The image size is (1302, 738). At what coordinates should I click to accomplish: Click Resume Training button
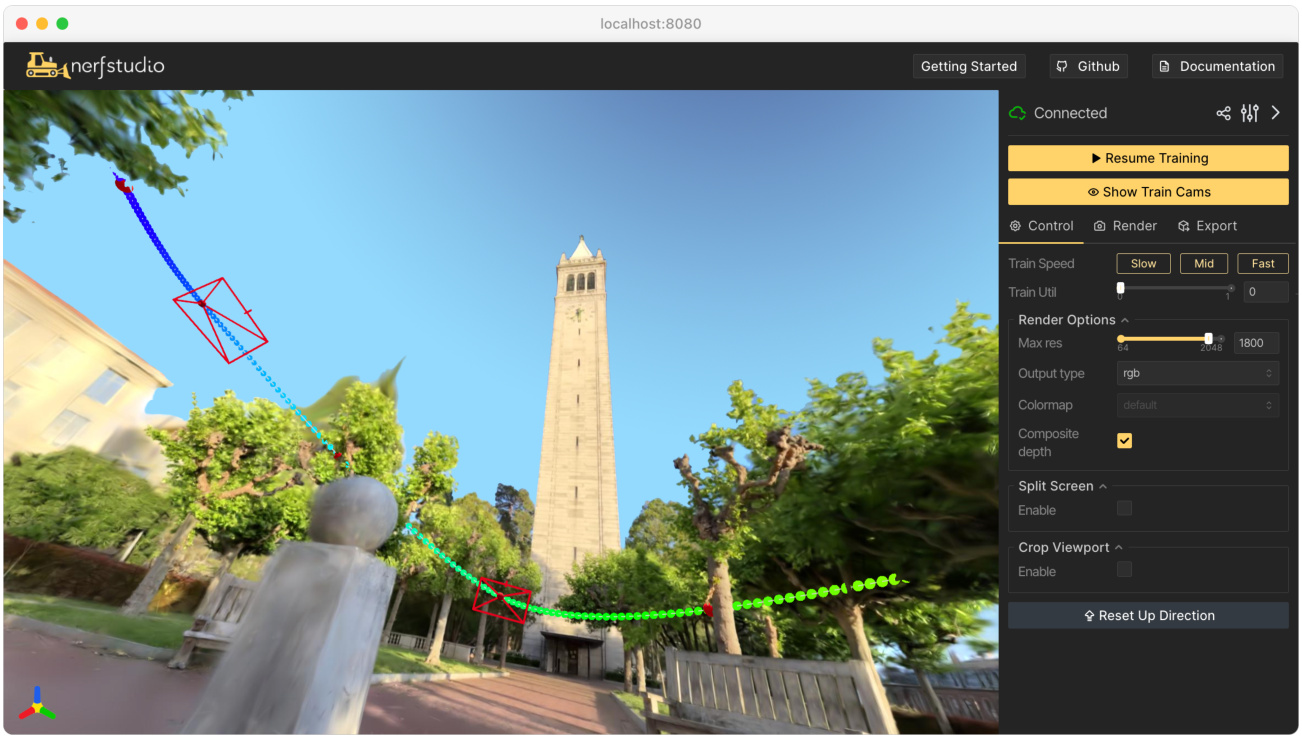point(1148,158)
